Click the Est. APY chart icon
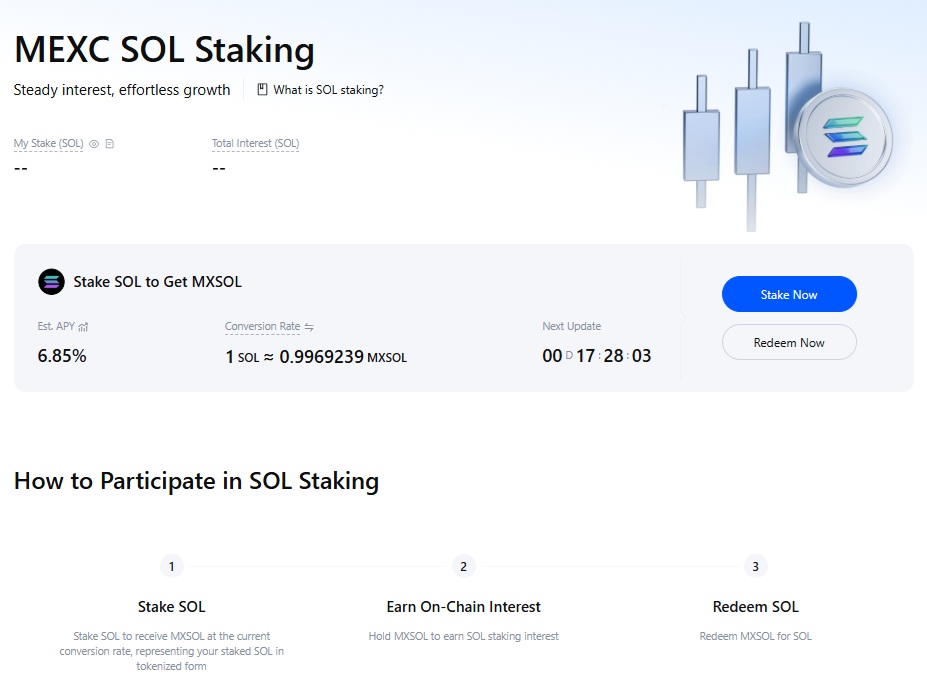 click(x=83, y=326)
